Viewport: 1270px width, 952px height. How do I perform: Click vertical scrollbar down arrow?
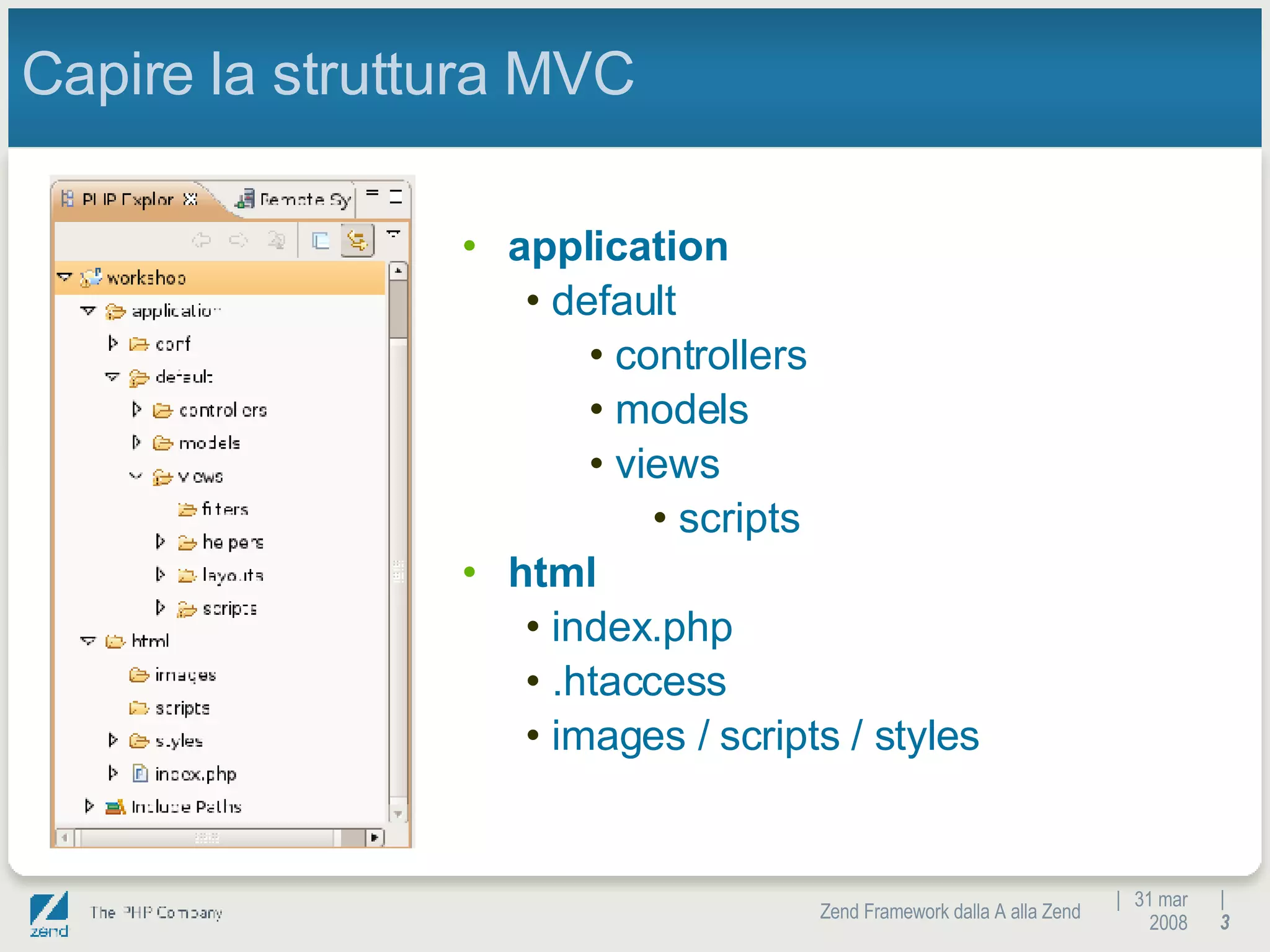pos(398,813)
